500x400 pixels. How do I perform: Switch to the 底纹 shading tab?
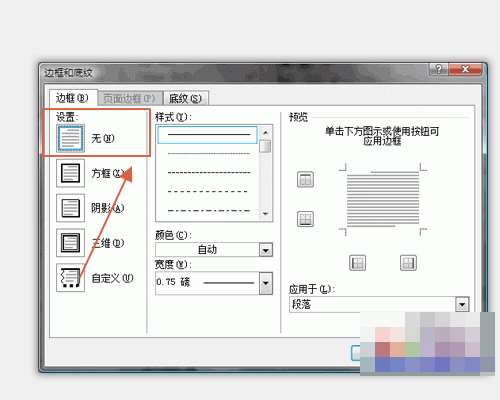(x=185, y=98)
